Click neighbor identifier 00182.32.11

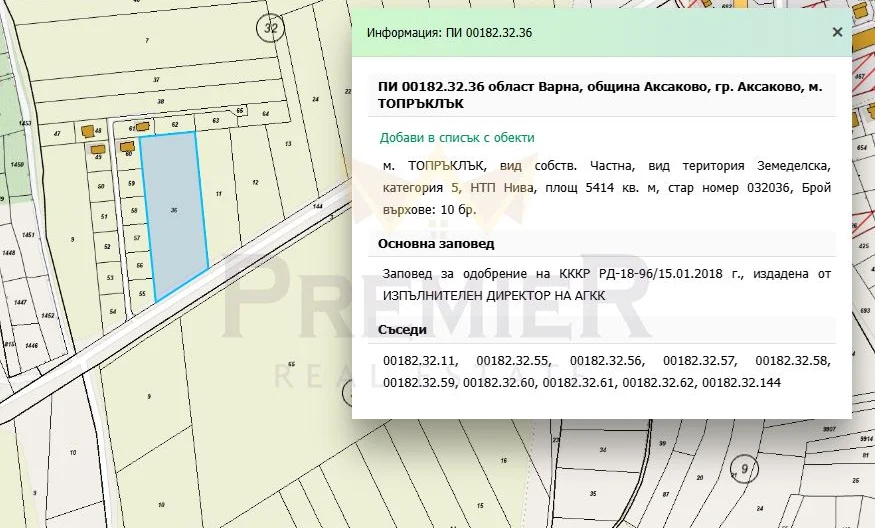pyautogui.click(x=419, y=360)
